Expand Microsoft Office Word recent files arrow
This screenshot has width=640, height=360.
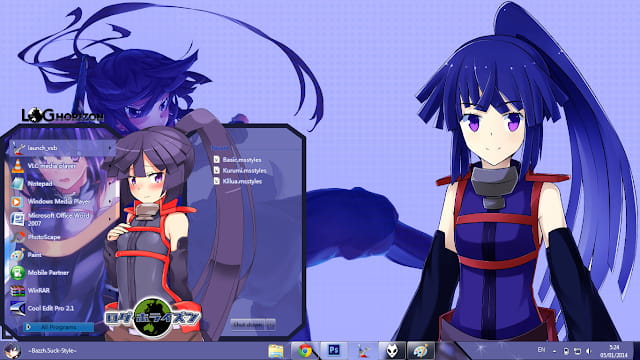click(x=110, y=219)
